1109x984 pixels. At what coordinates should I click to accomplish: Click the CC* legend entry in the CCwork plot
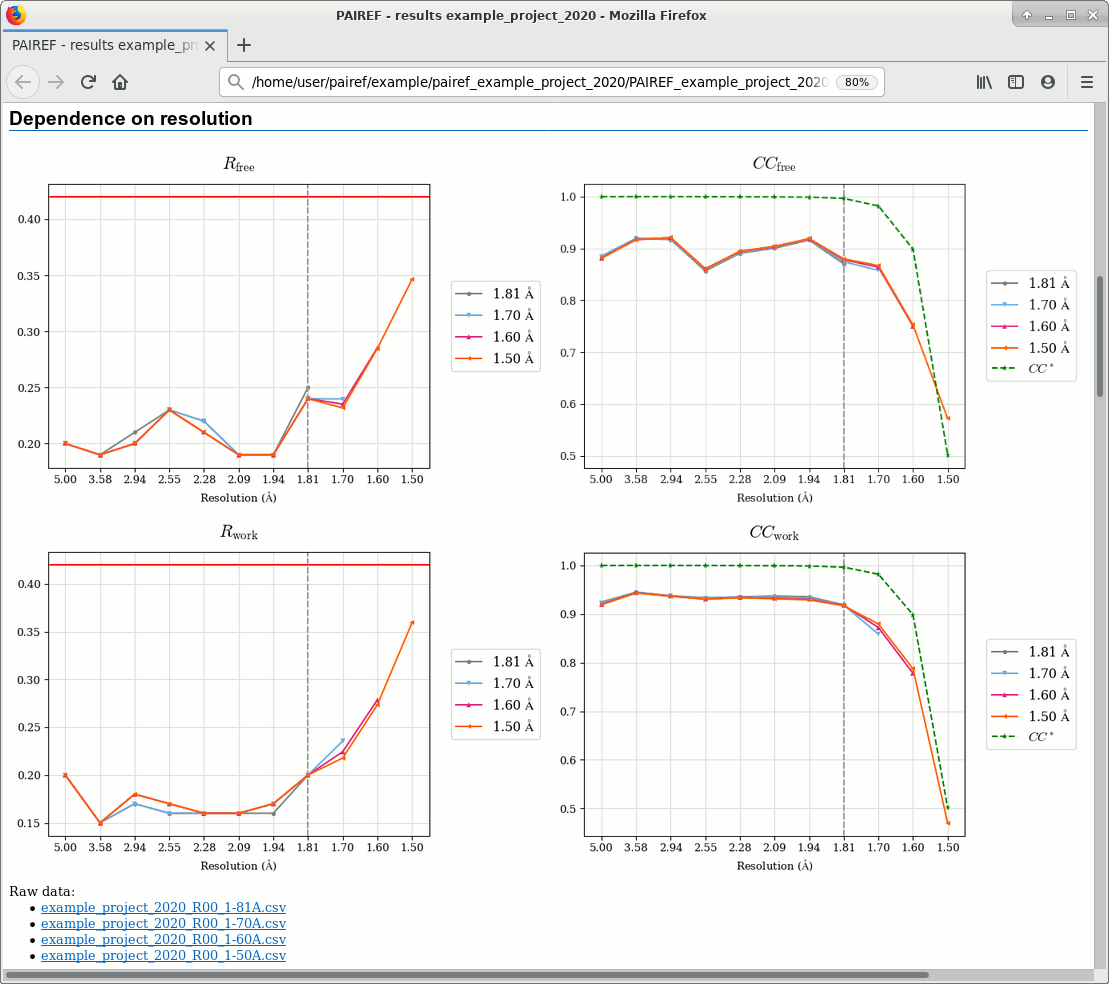(1023, 737)
